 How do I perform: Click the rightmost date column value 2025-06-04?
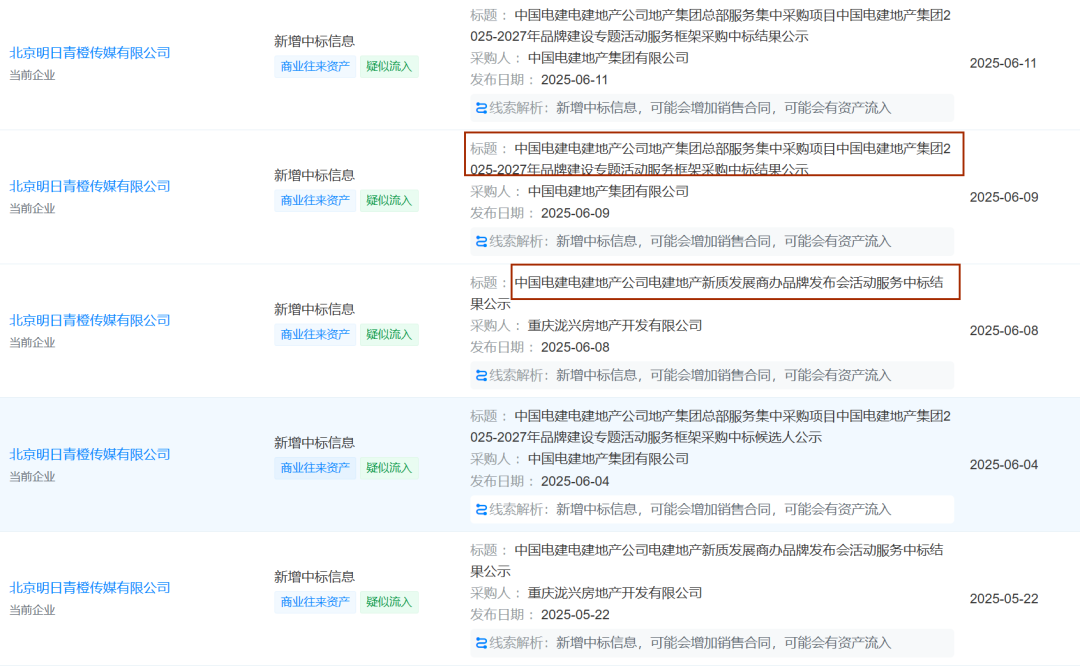coord(1004,465)
